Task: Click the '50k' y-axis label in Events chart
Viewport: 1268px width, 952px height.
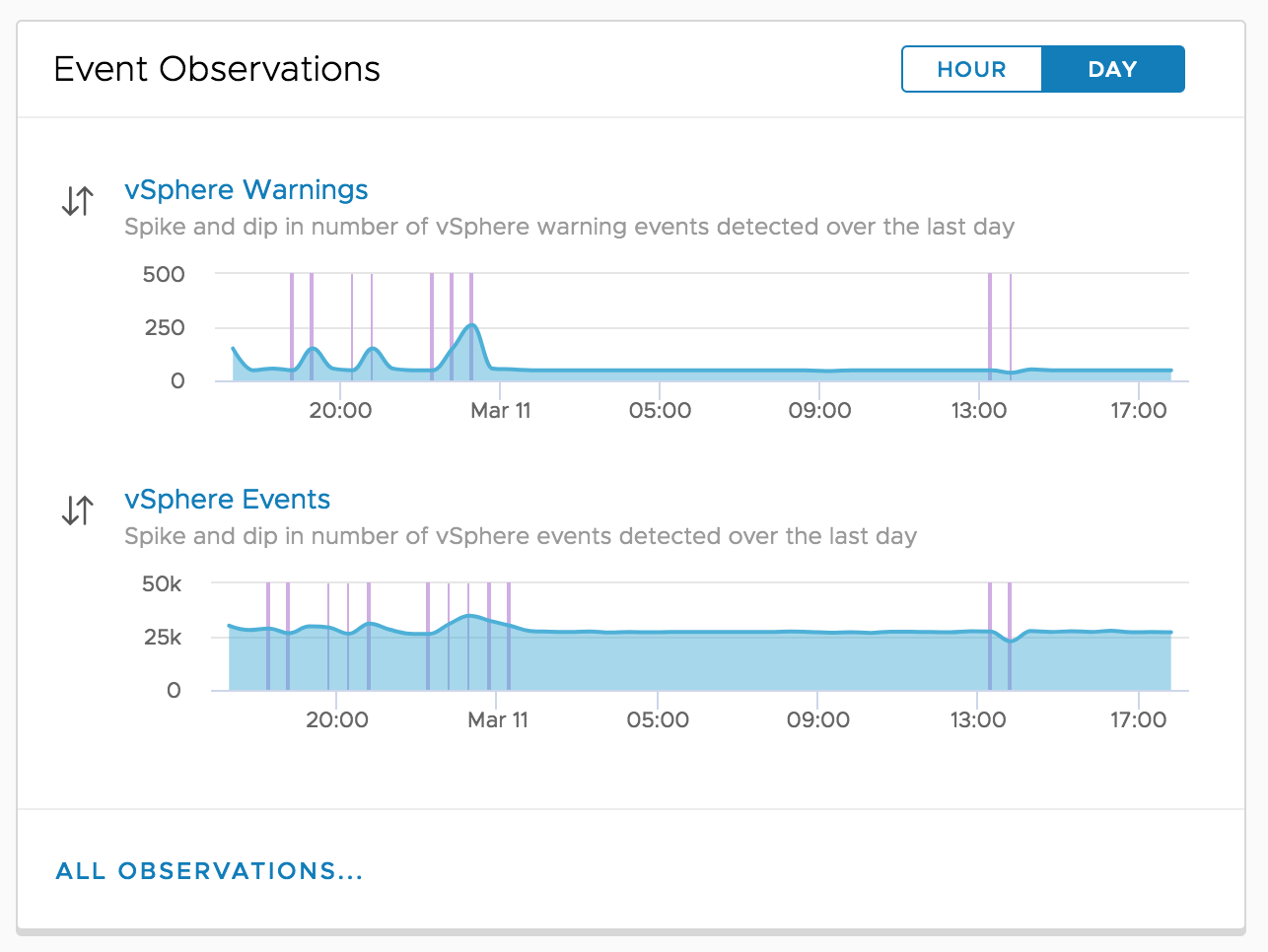Action: (x=162, y=583)
